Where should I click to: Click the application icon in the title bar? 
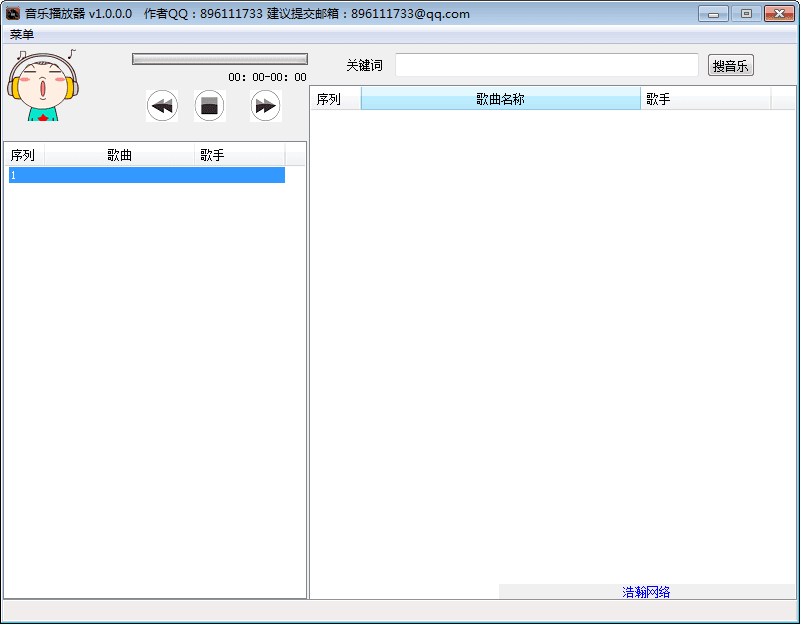[x=12, y=13]
